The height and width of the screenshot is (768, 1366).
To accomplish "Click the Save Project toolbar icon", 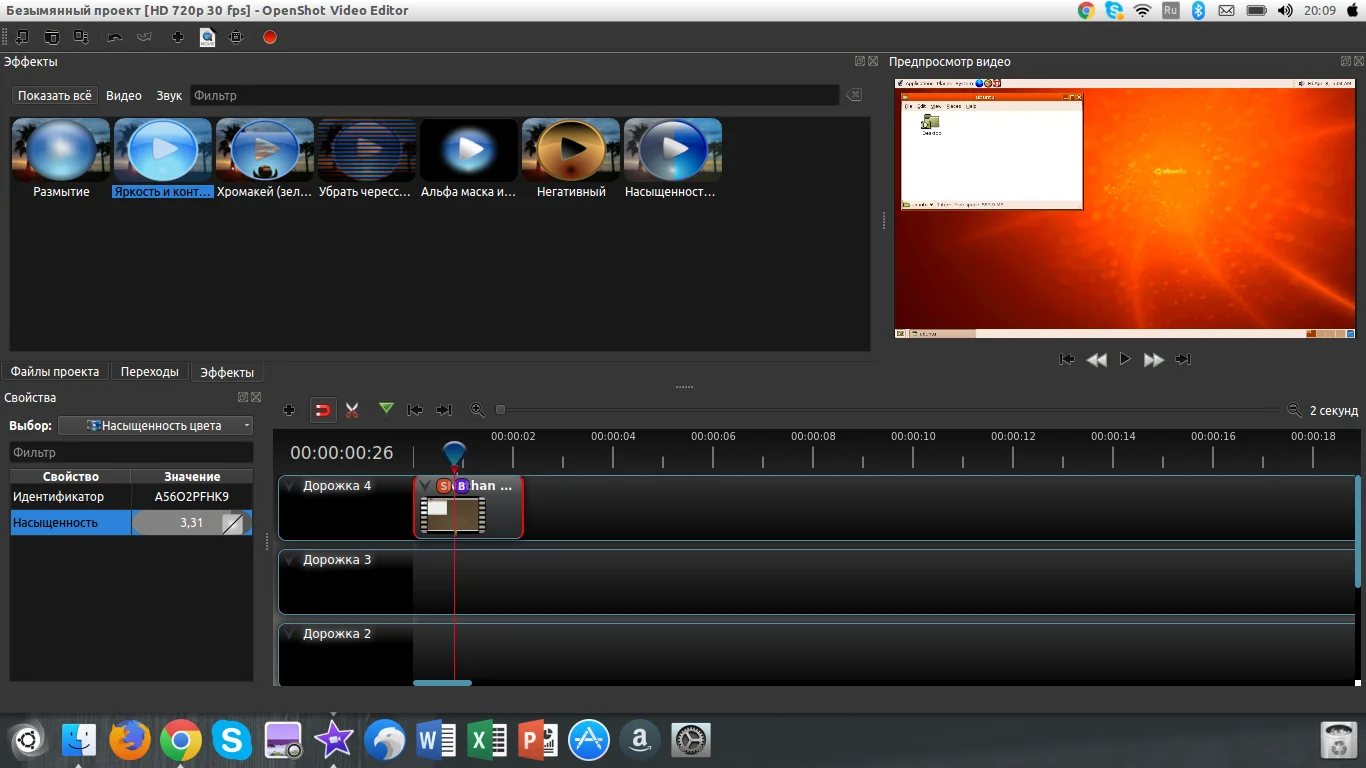I will coord(81,37).
